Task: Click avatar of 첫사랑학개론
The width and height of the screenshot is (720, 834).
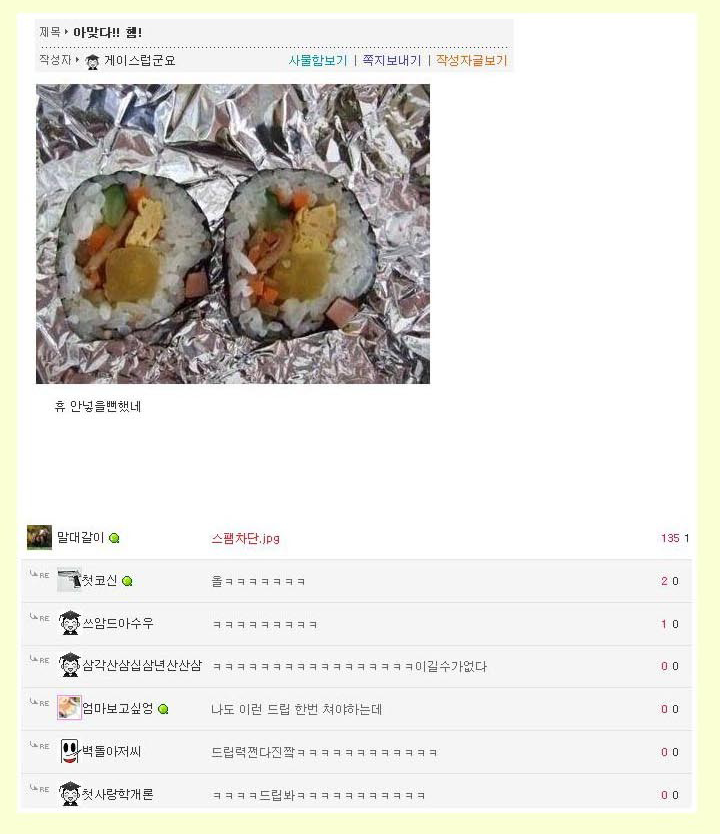Action: pyautogui.click(x=69, y=794)
